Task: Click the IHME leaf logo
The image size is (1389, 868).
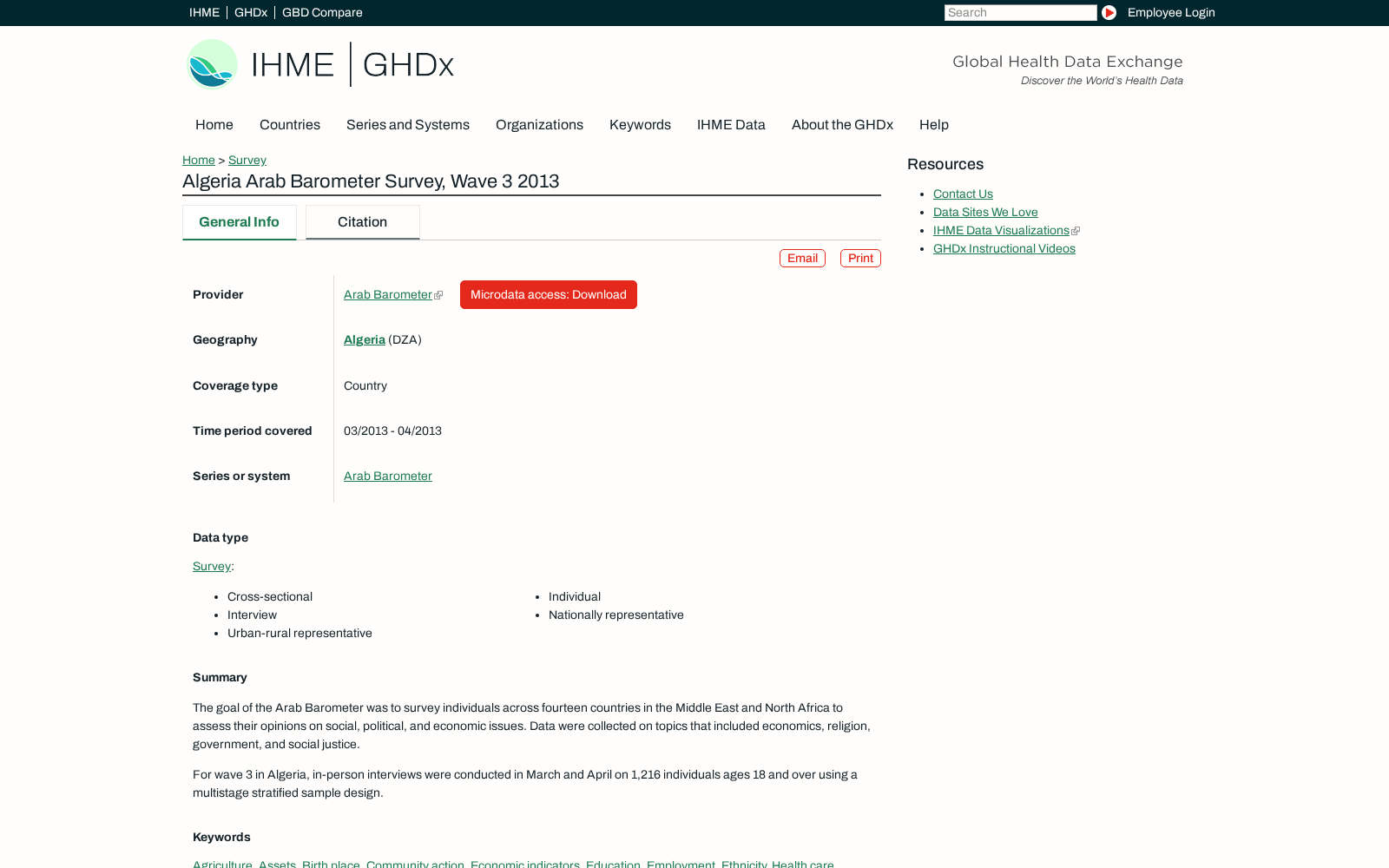Action: (x=212, y=64)
